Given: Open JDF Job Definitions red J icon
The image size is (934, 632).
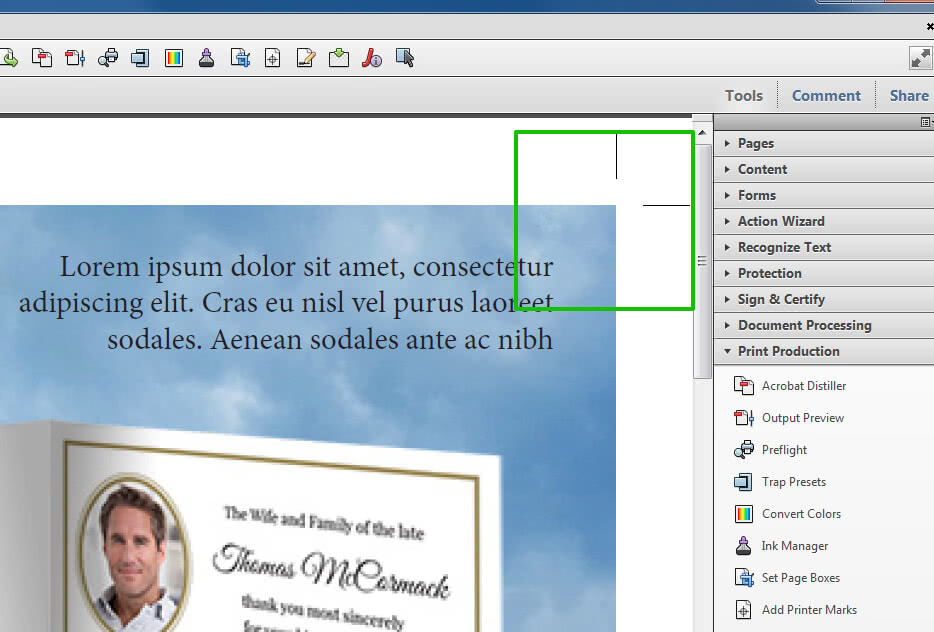Looking at the screenshot, I should 372,58.
